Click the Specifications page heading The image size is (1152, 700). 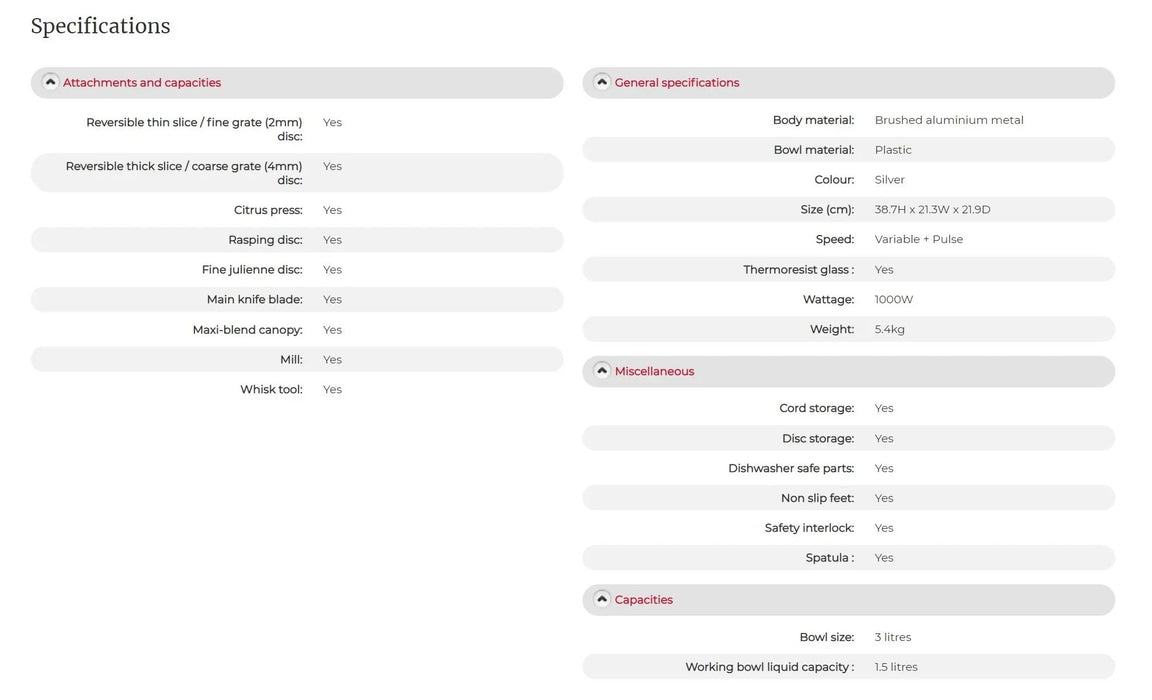coord(100,26)
